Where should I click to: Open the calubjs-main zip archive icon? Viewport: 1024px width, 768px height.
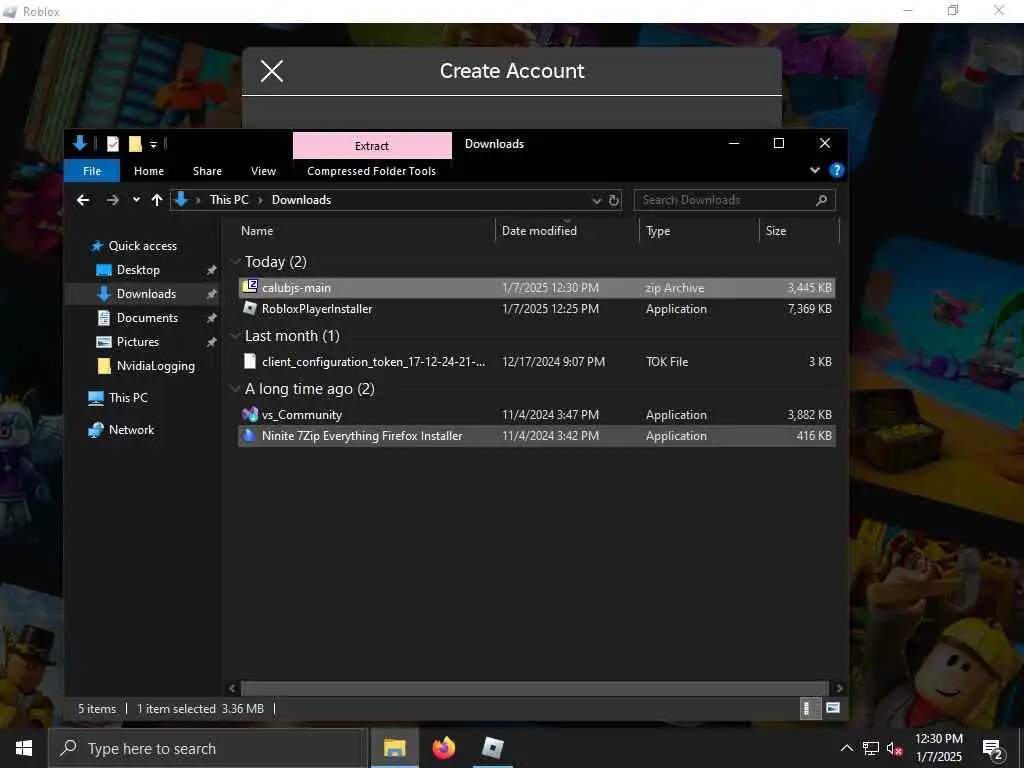(249, 287)
